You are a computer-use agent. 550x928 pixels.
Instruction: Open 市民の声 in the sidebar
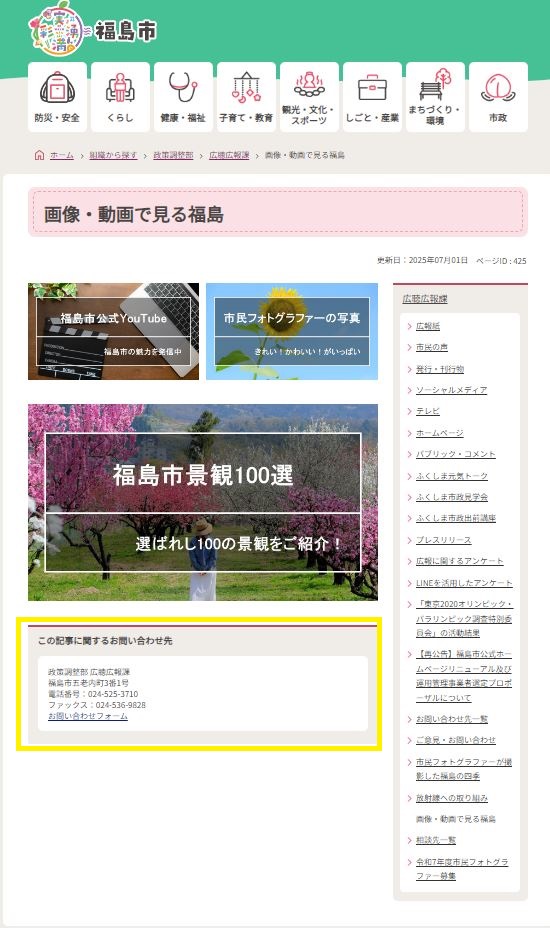(432, 347)
